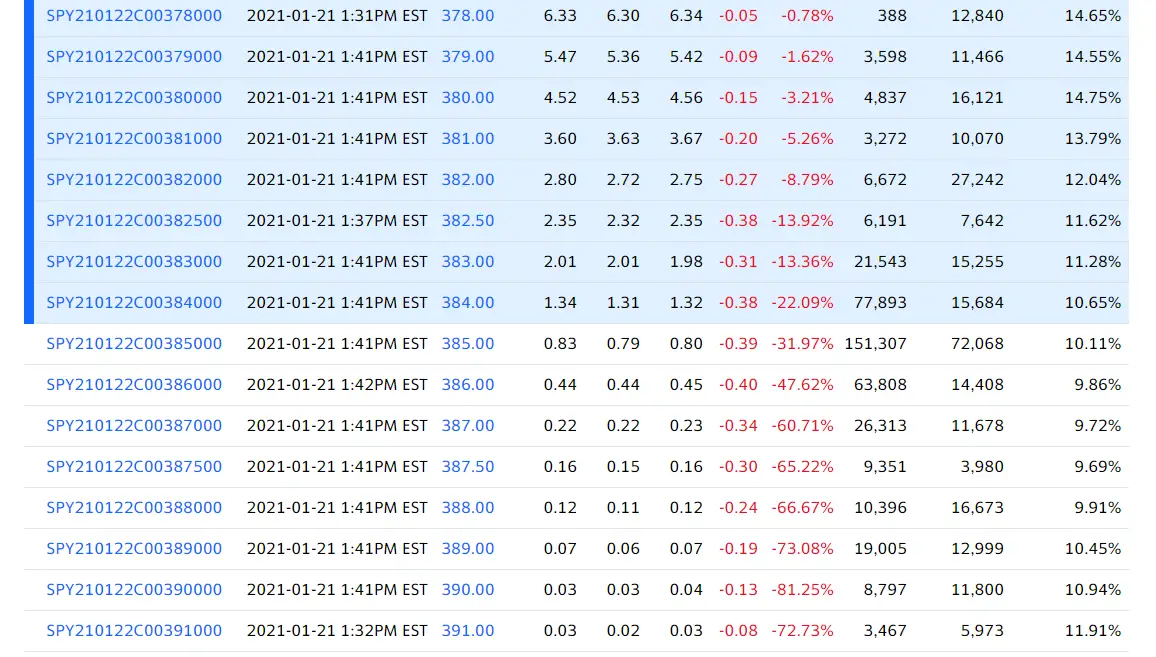Click contract SPY210122C00385000 link

pos(134,344)
